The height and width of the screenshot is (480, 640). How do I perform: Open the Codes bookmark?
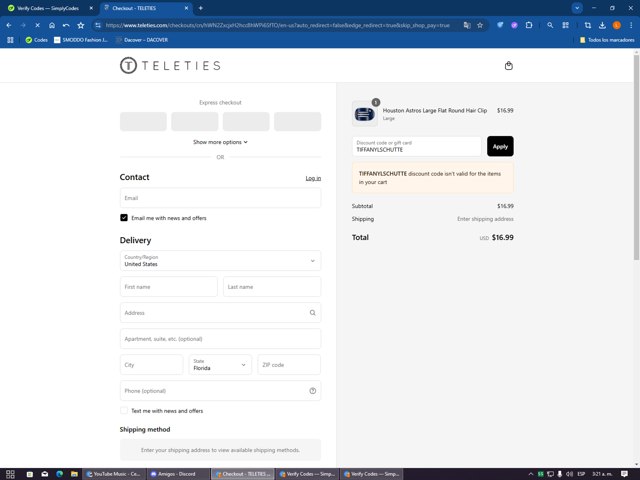click(37, 40)
